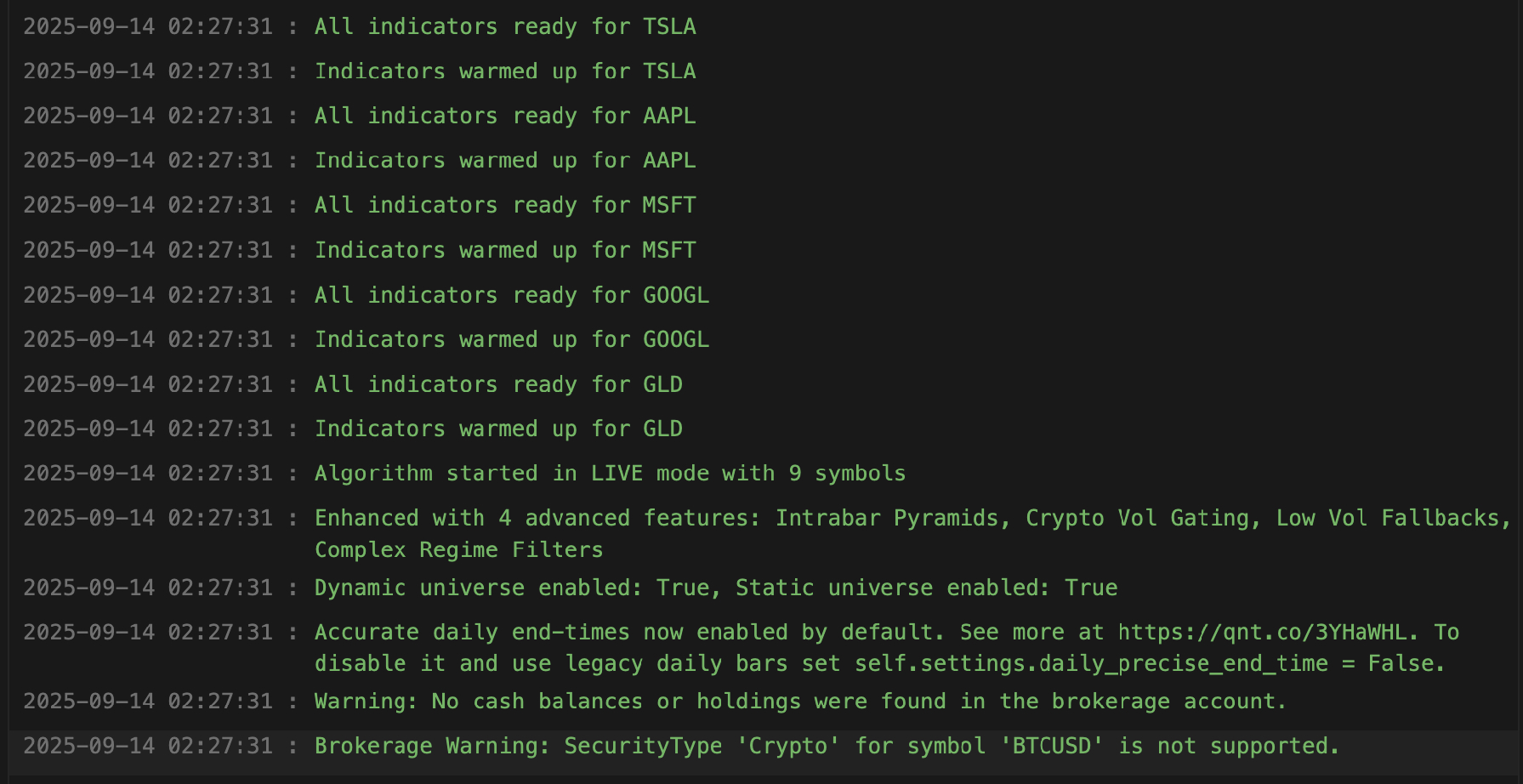Click the 'All indicators ready for MSFT' line

coord(505,206)
